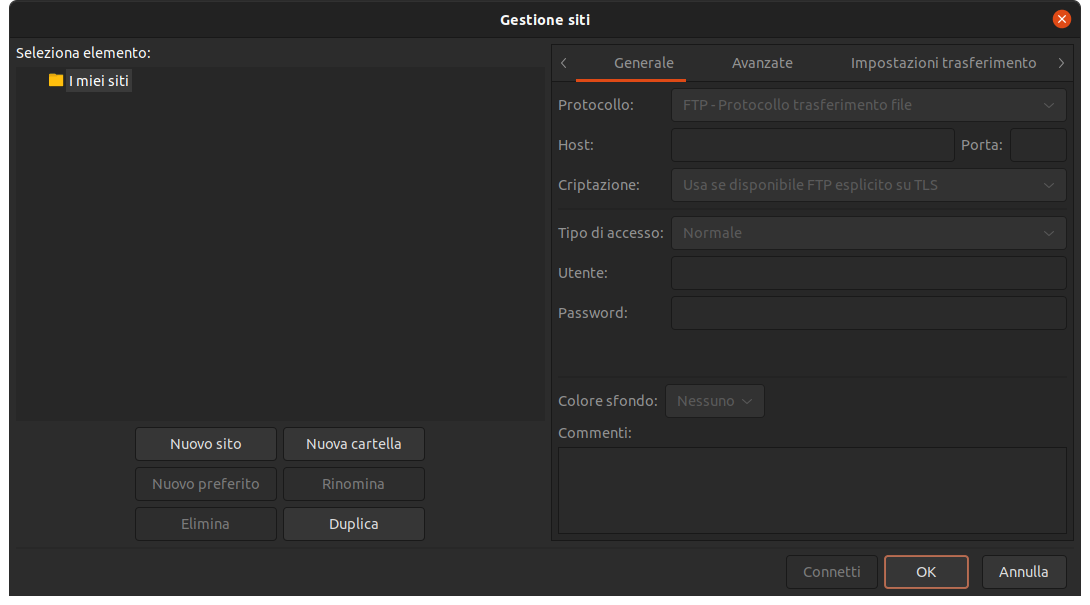The image size is (1090, 605).
Task: Click inside the Host input field
Action: [x=812, y=145]
